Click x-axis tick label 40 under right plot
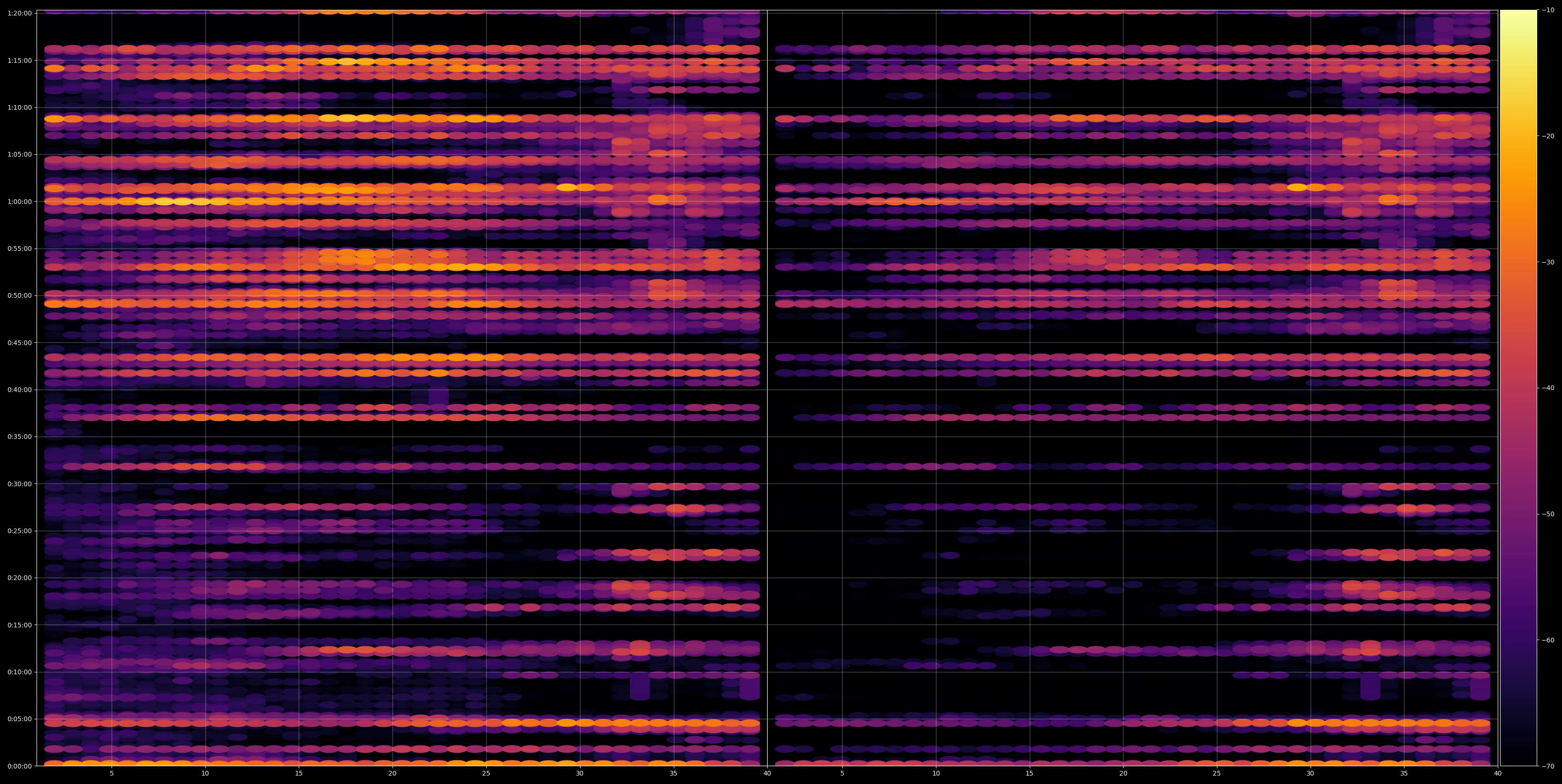Viewport: 1562px width, 784px height. [x=1498, y=774]
